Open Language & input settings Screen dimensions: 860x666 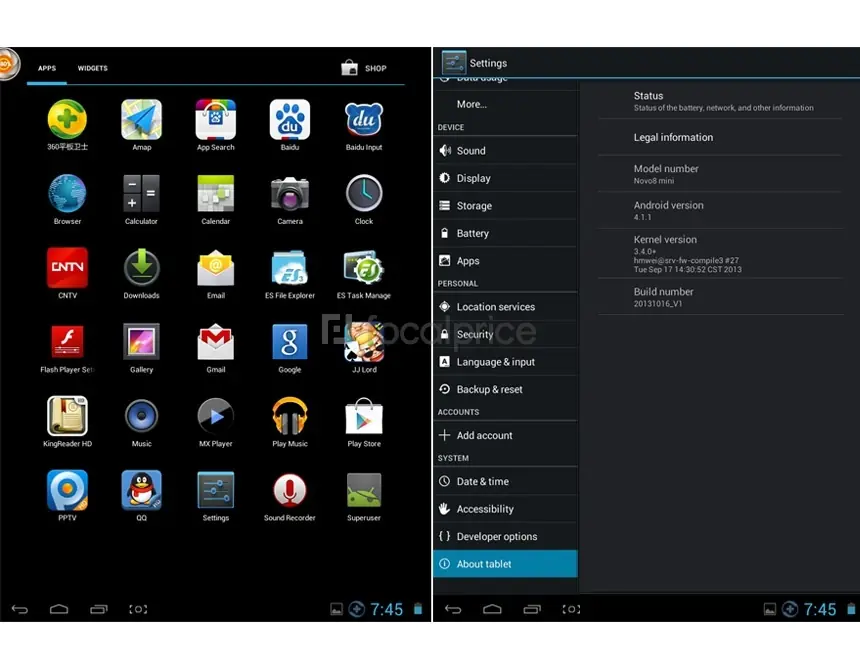click(x=505, y=362)
